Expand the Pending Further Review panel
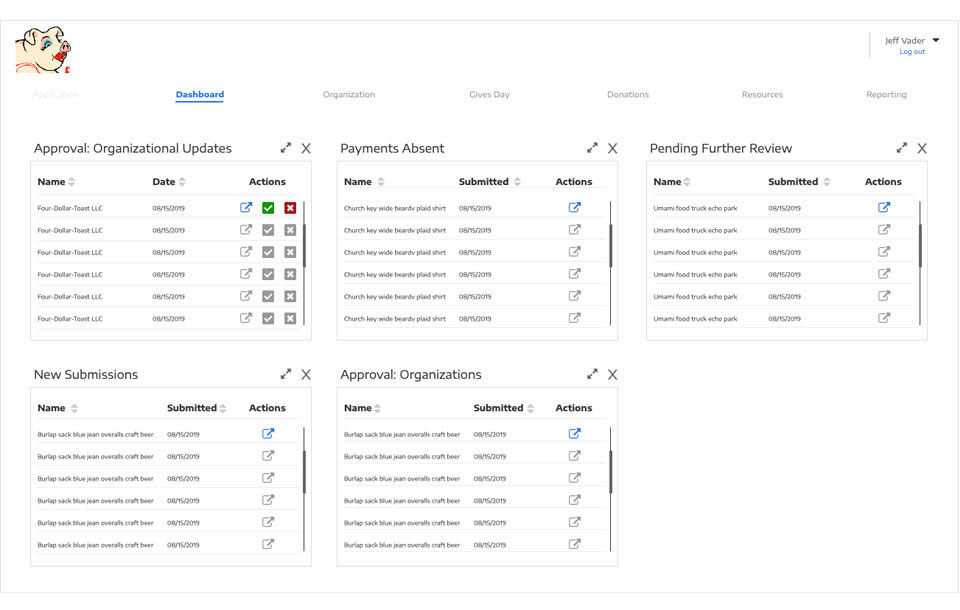This screenshot has height=610, width=960. tap(902, 148)
